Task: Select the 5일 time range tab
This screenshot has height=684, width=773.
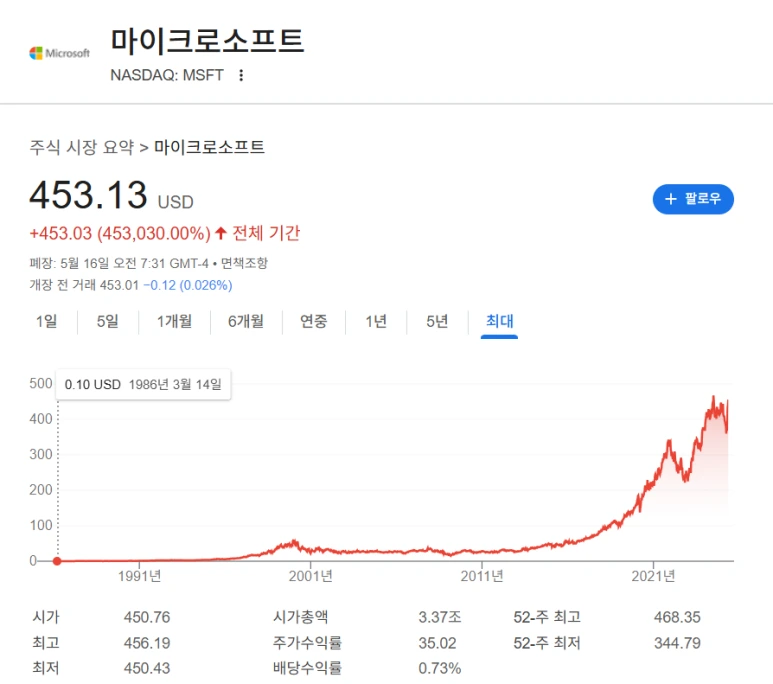Action: click(x=107, y=322)
